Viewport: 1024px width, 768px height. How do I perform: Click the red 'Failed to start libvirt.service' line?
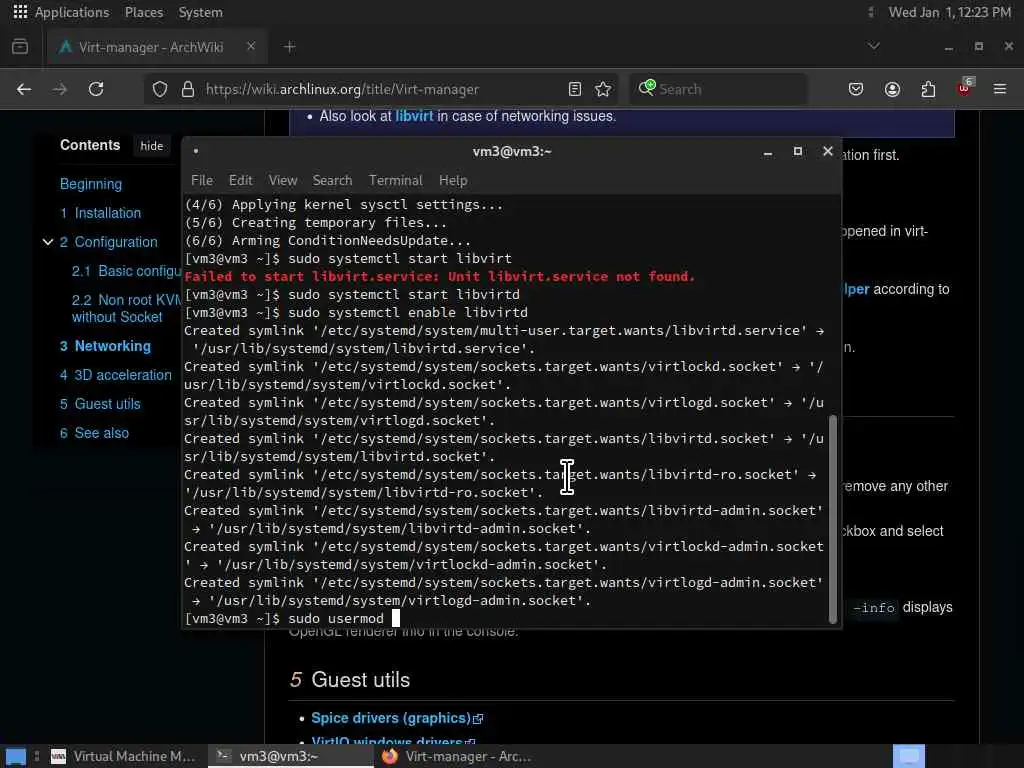click(x=440, y=276)
